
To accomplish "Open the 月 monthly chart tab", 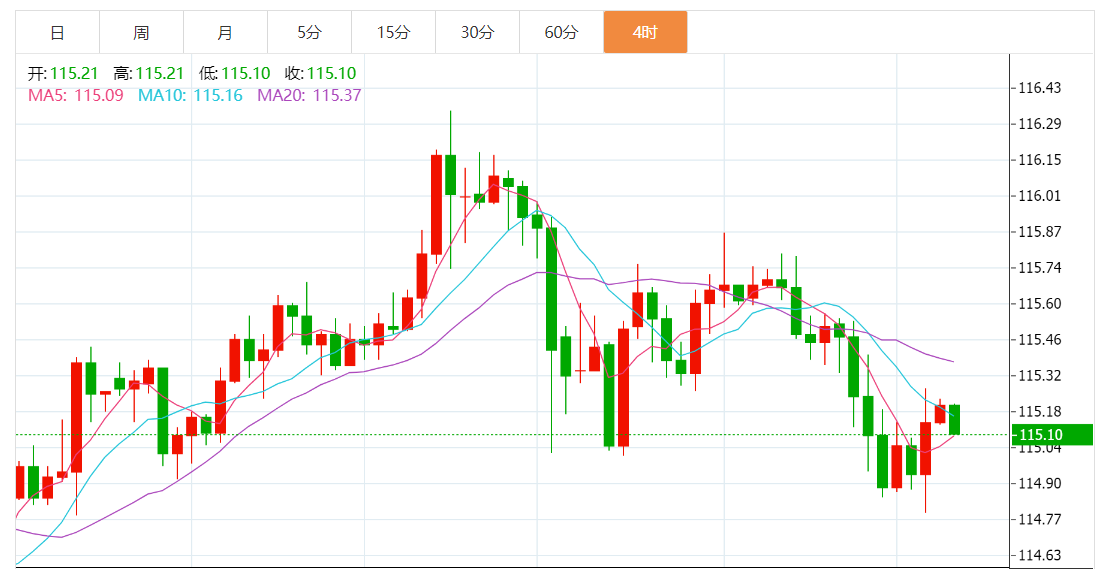I will [225, 33].
